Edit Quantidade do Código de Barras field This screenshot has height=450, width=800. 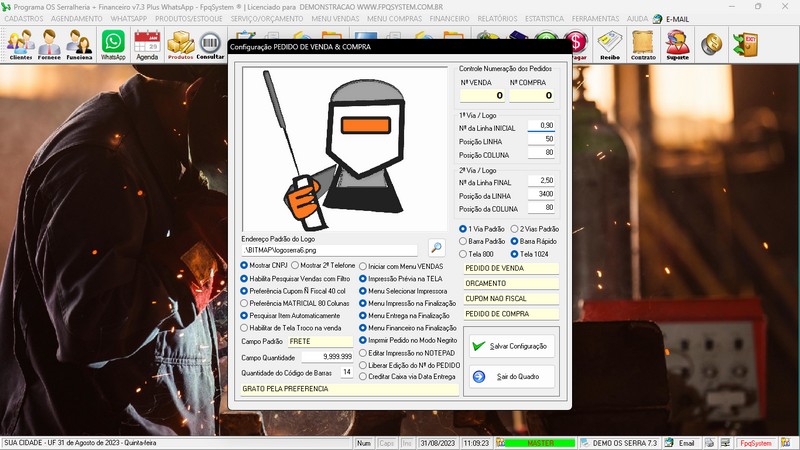pyautogui.click(x=346, y=372)
